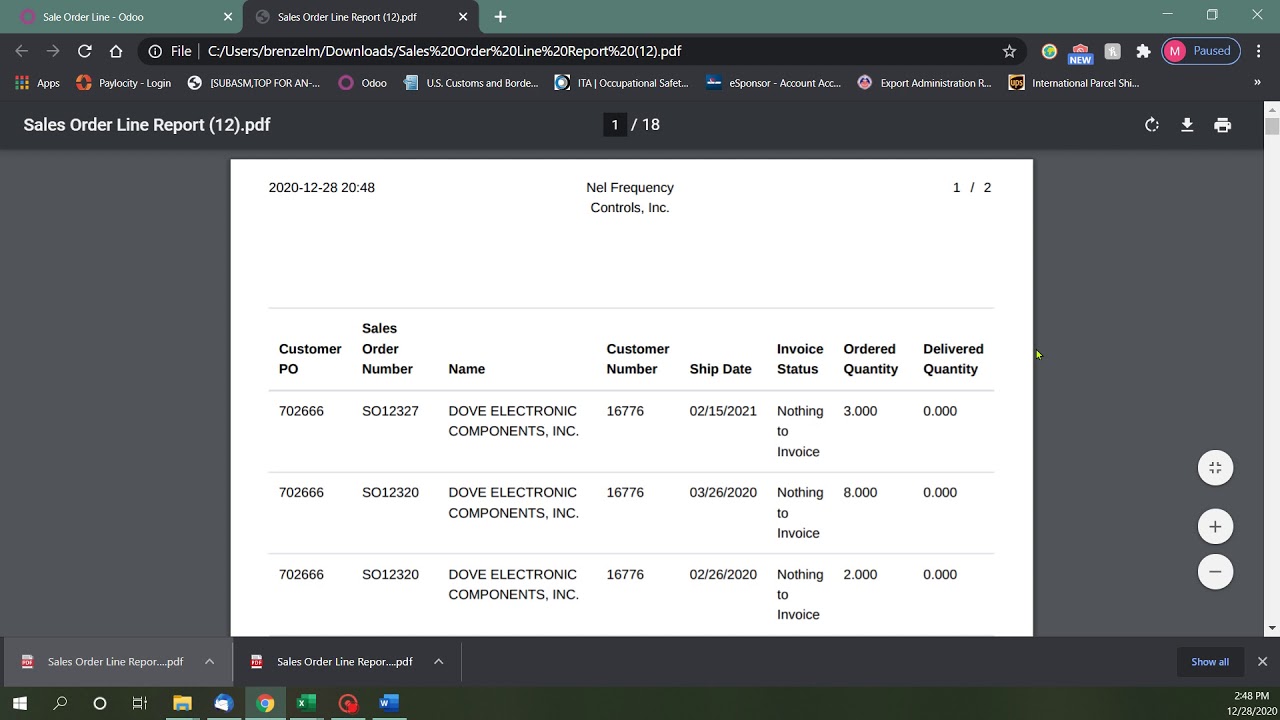Image resolution: width=1280 pixels, height=720 pixels.
Task: Open Export Administration bookmark
Action: click(924, 83)
